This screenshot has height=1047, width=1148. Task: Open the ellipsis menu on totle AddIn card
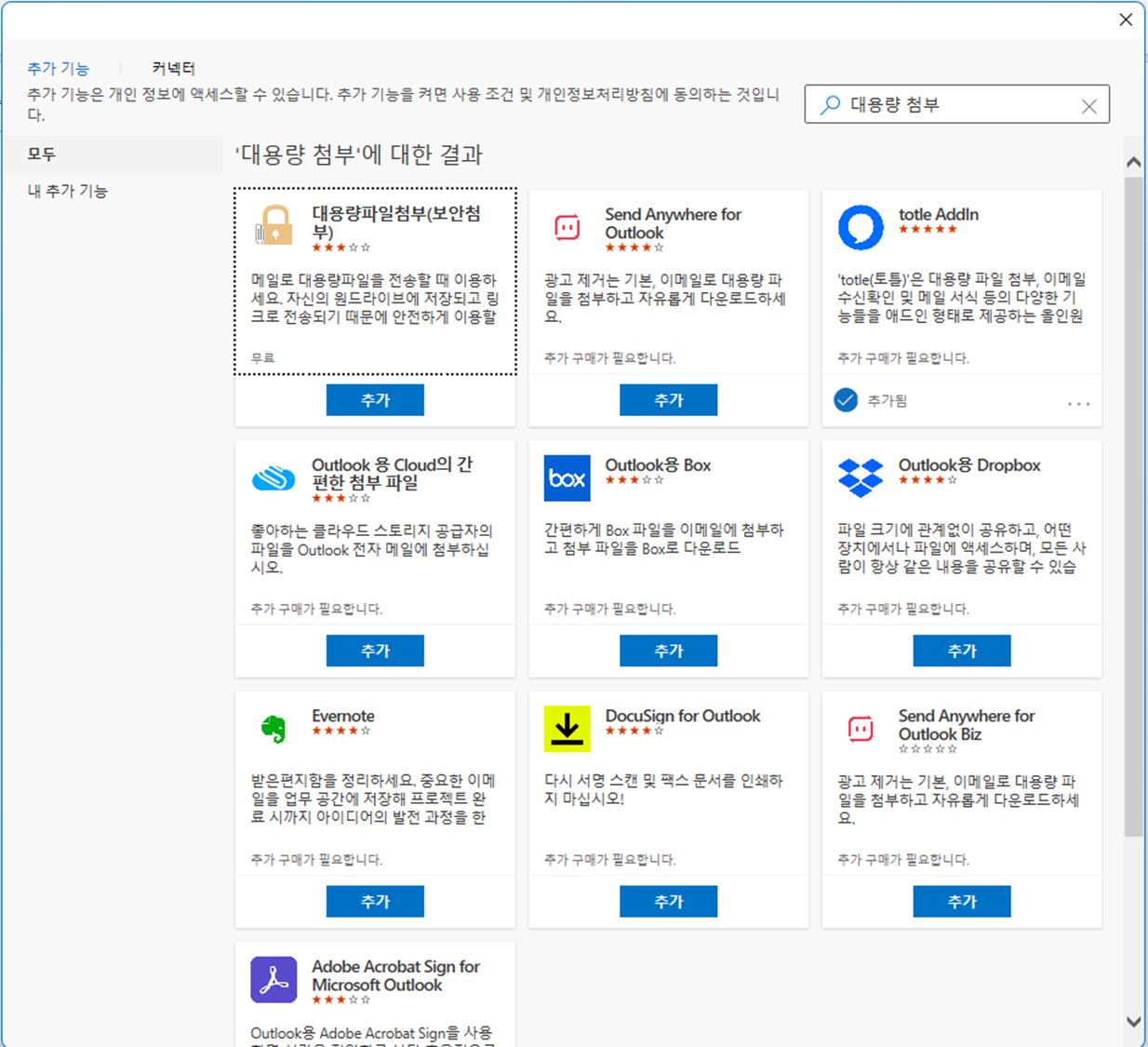[1077, 403]
